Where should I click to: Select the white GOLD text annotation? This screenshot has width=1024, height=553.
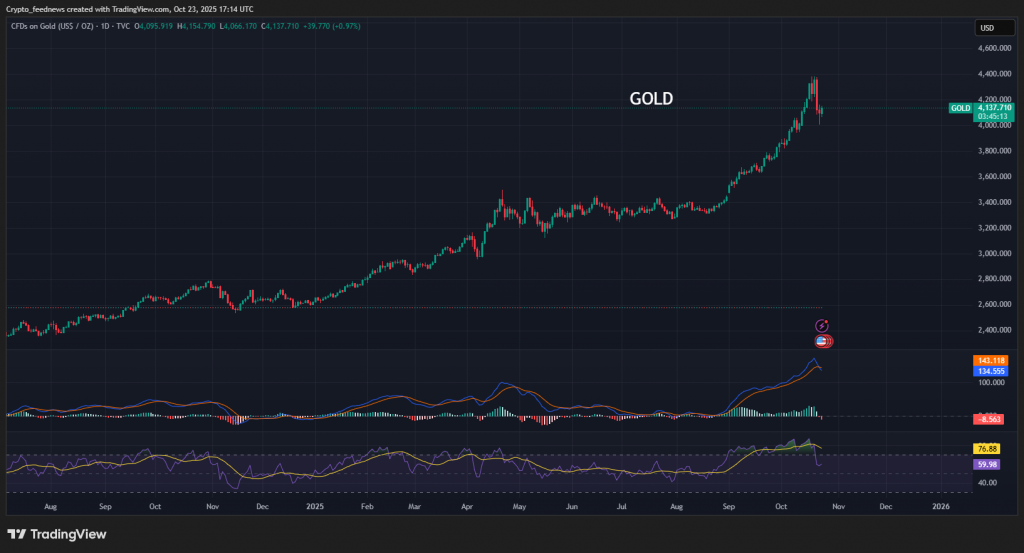[x=651, y=99]
